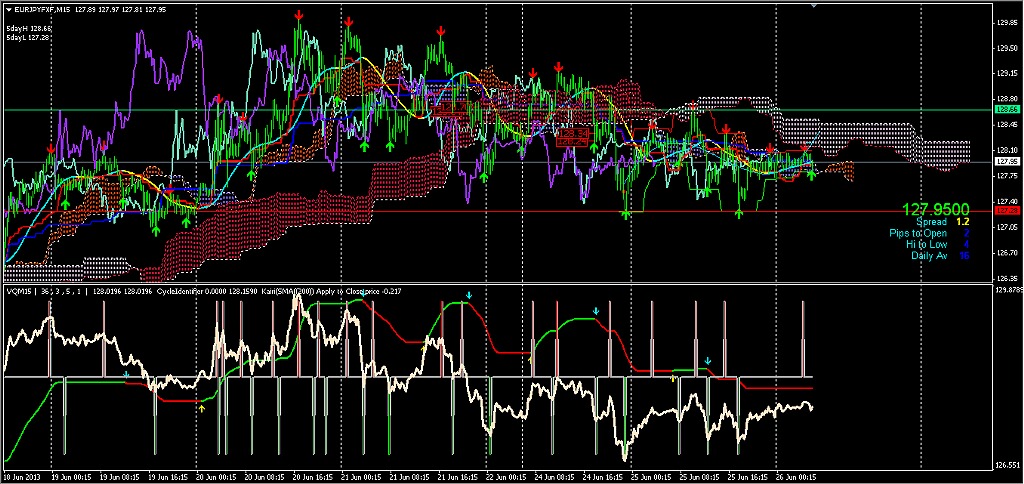Click the red 127.38 price axis label
The height and width of the screenshot is (484, 1024).
[x=1006, y=211]
